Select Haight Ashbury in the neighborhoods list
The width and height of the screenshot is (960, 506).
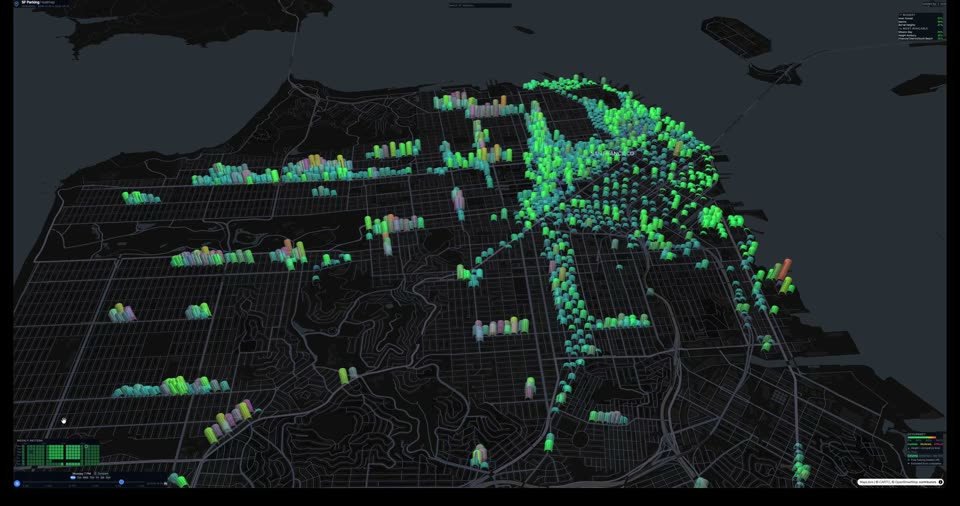tap(921, 36)
